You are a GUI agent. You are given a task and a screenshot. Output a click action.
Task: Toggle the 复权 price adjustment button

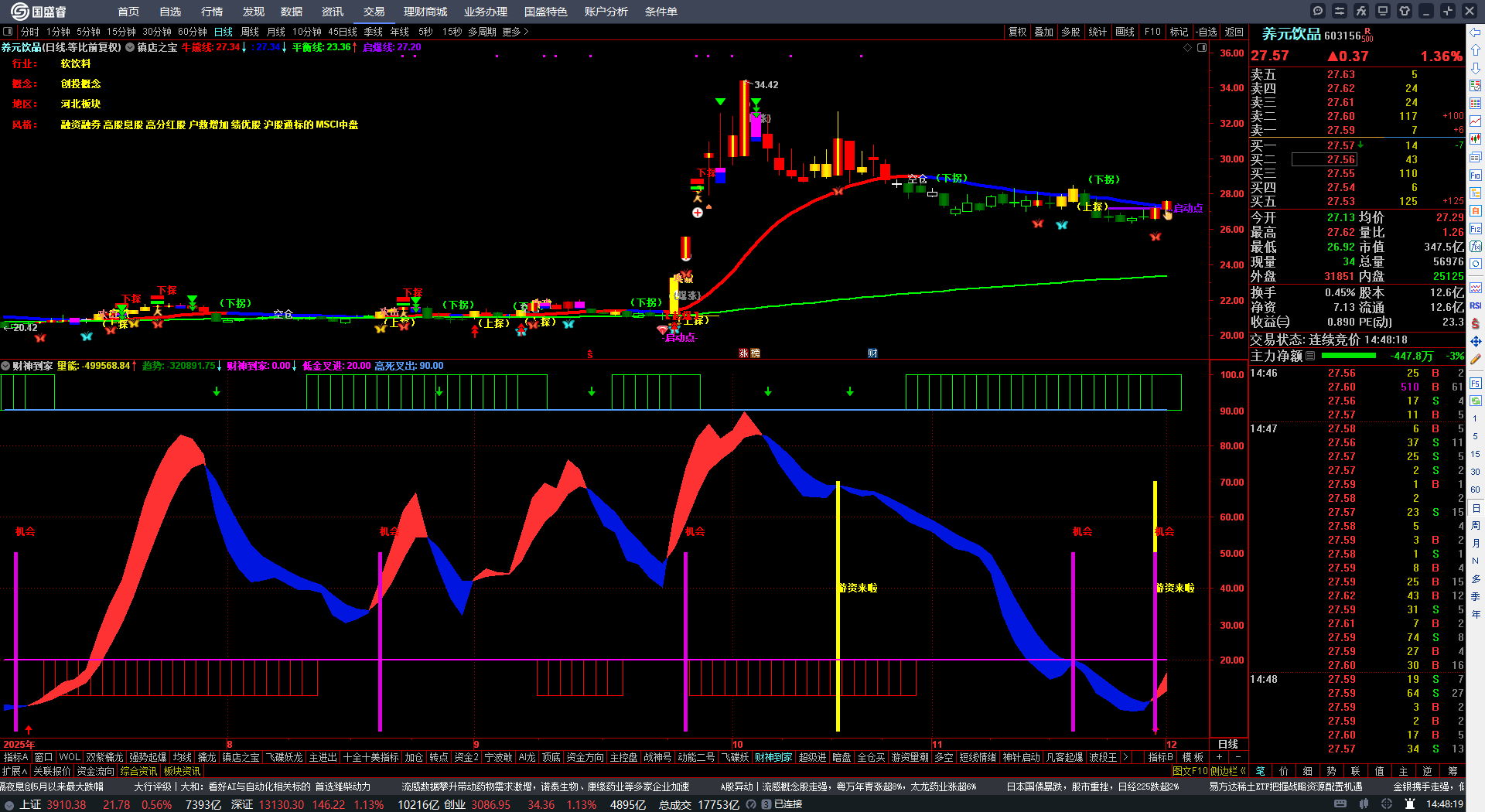point(1018,32)
